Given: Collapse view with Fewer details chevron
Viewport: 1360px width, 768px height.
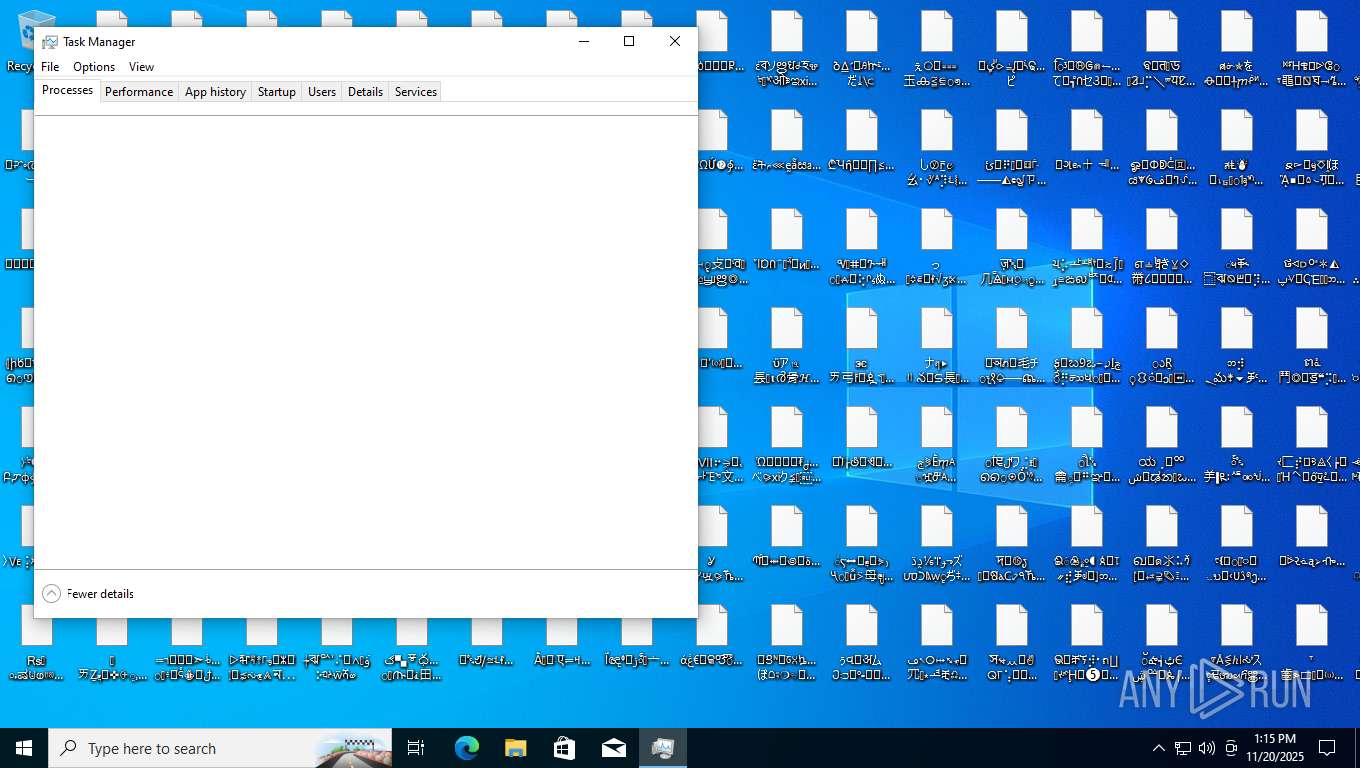Looking at the screenshot, I should point(51,594).
